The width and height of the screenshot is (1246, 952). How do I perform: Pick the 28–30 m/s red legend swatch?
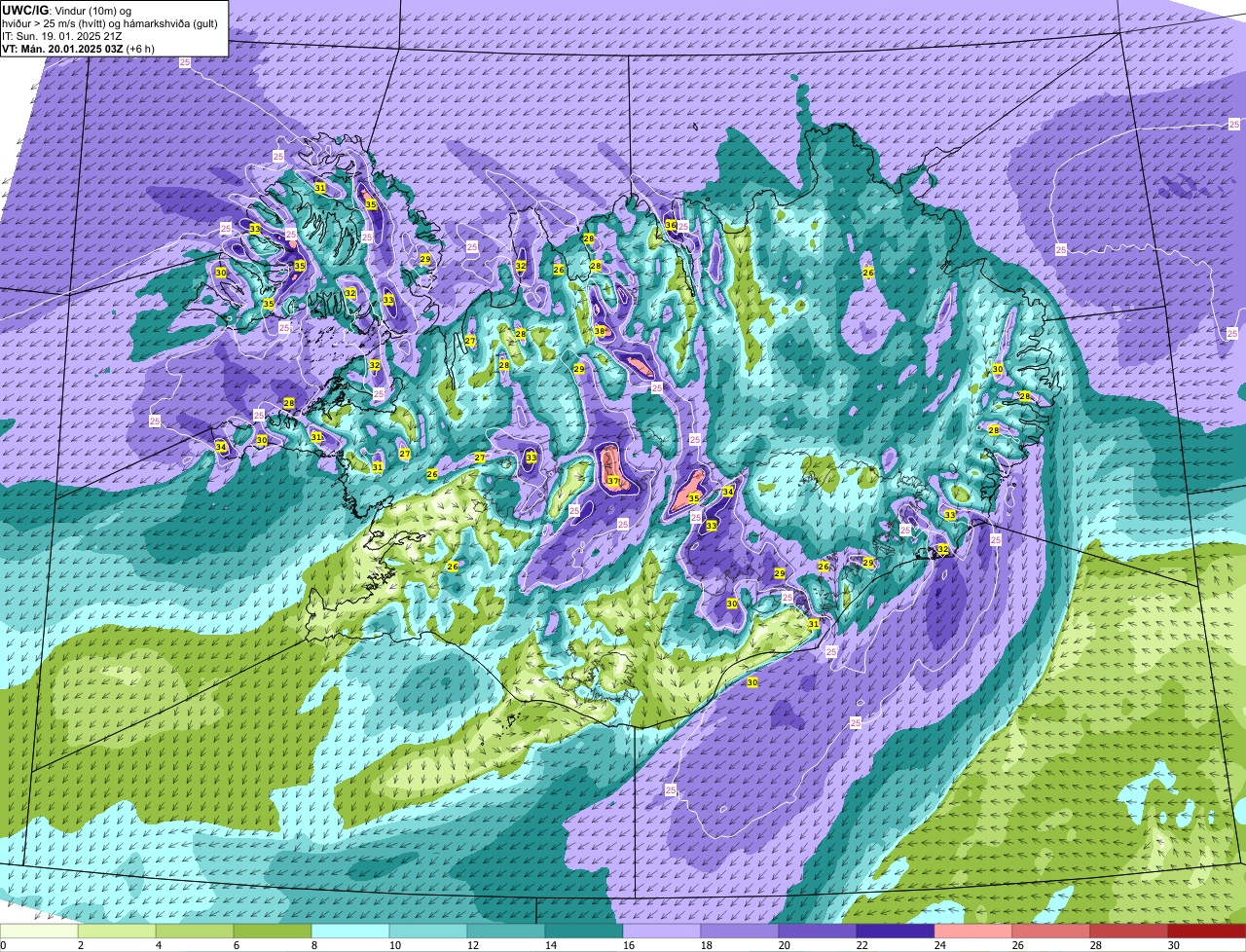coord(1129,932)
